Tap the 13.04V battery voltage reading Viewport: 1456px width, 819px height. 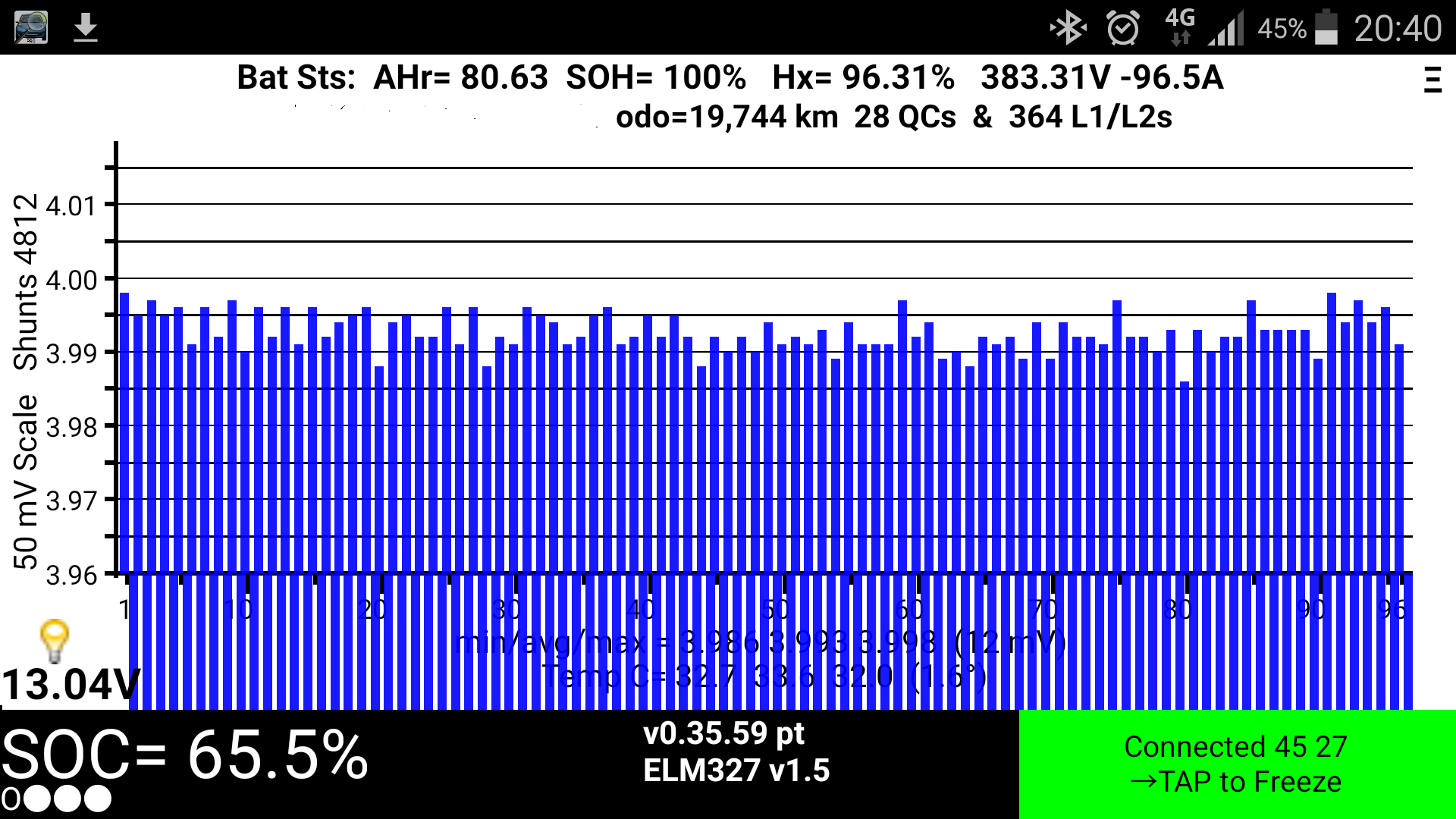pos(70,685)
